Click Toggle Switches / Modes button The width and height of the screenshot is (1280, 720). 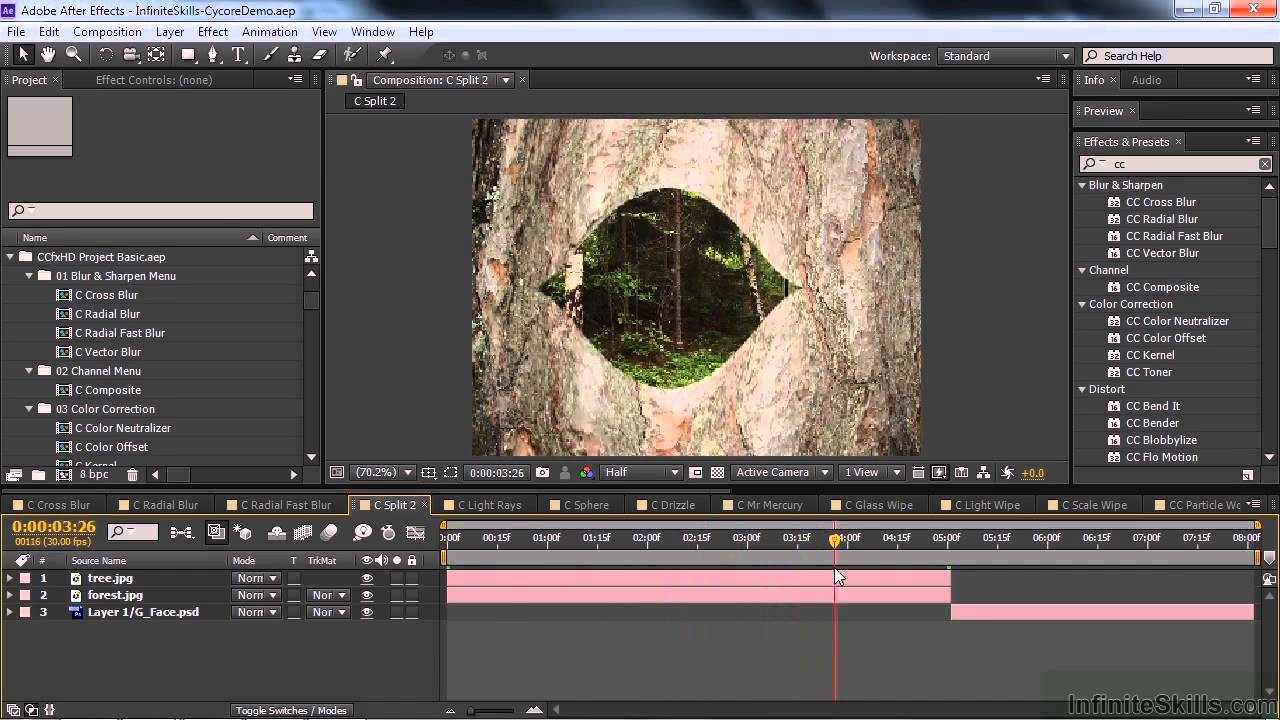pyautogui.click(x=291, y=711)
